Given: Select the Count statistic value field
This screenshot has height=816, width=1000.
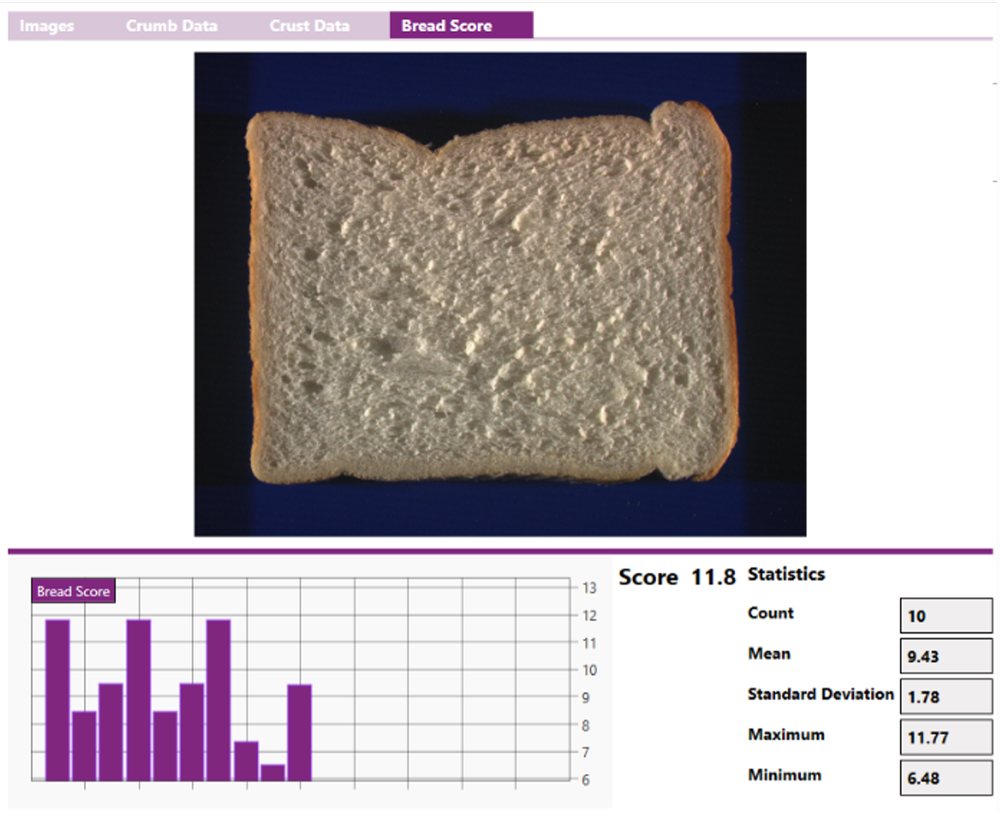Looking at the screenshot, I should (945, 615).
